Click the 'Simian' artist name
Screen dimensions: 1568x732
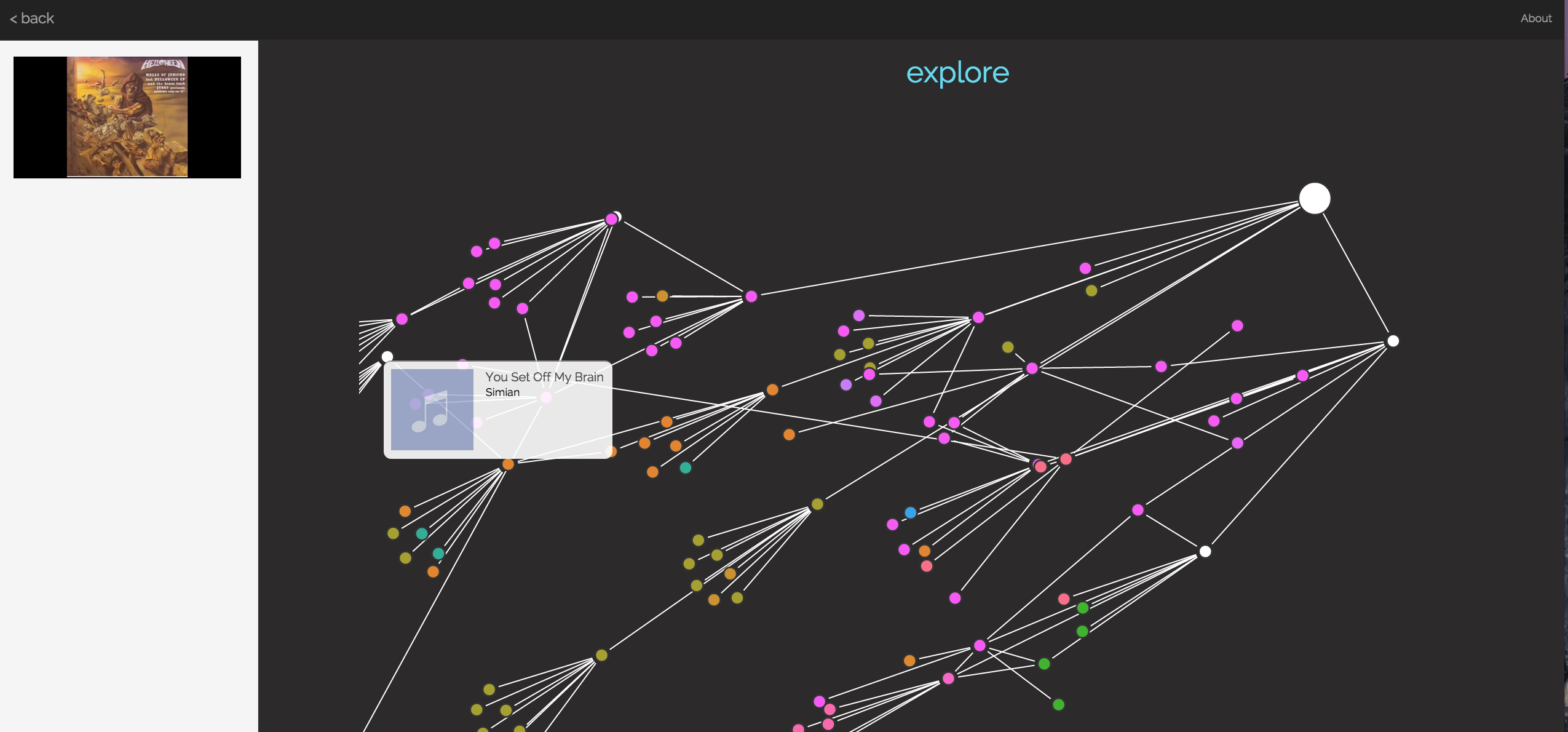pos(502,392)
